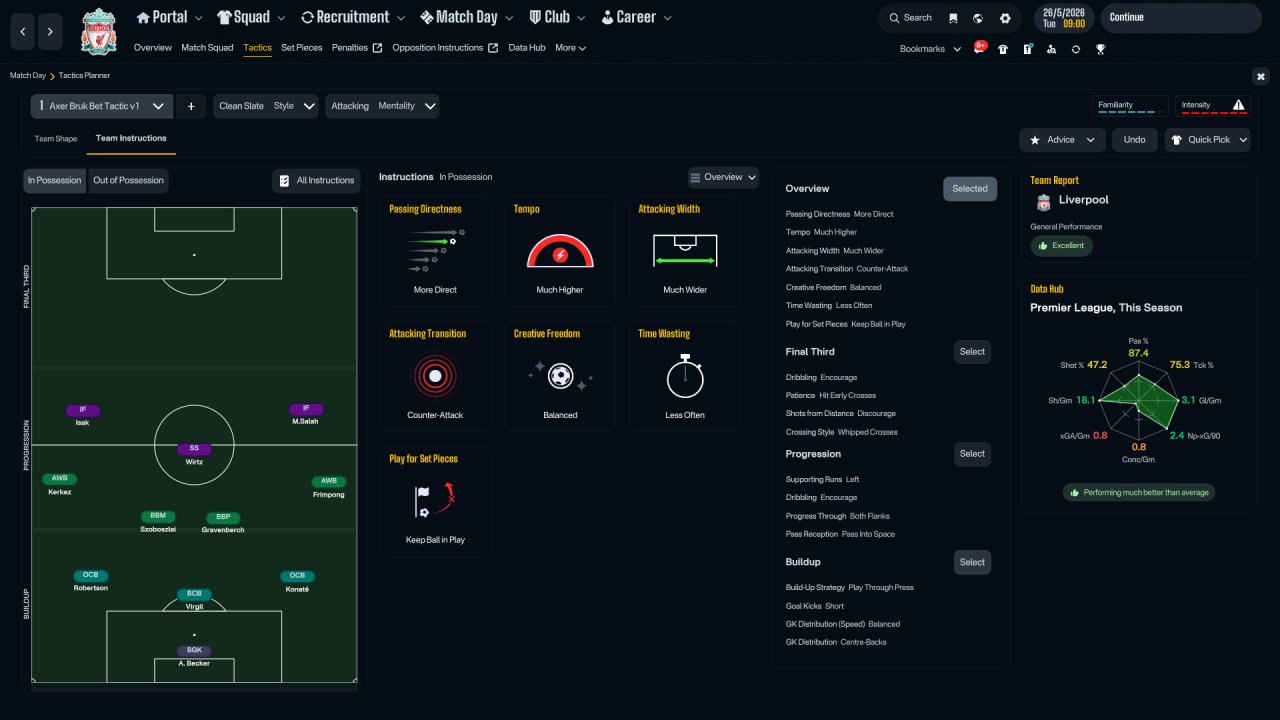Viewport: 1280px width, 720px height.
Task: Open the Advice dropdown
Action: (x=1062, y=140)
